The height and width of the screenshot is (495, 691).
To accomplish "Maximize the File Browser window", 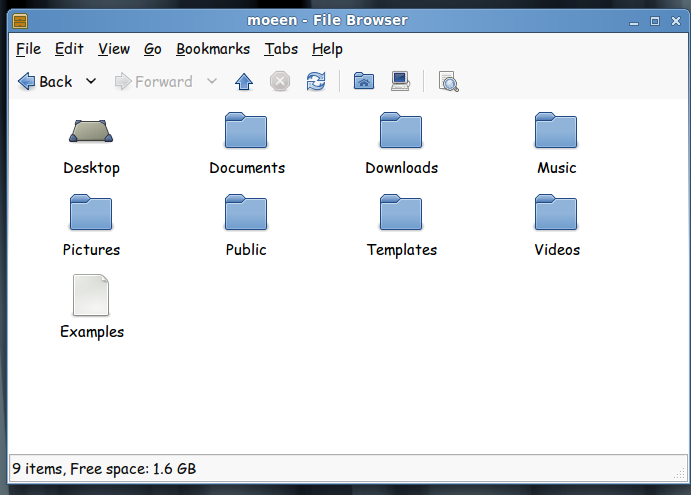I will pyautogui.click(x=655, y=21).
